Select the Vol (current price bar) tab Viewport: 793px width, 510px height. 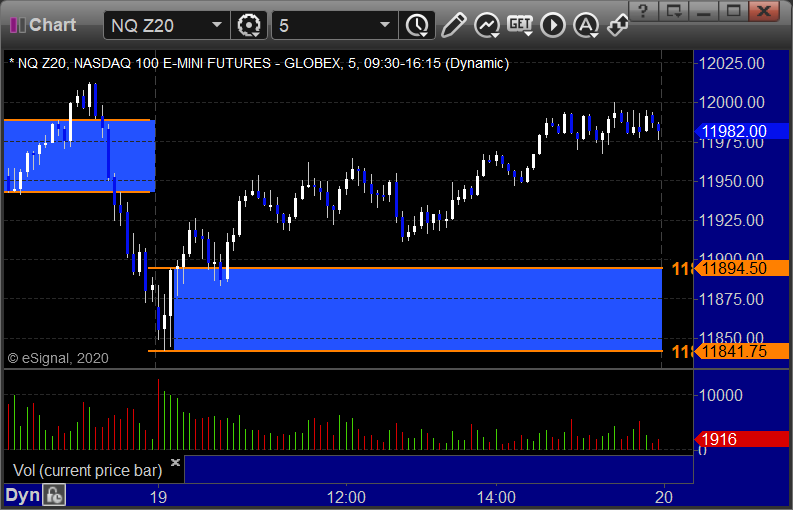click(88, 471)
